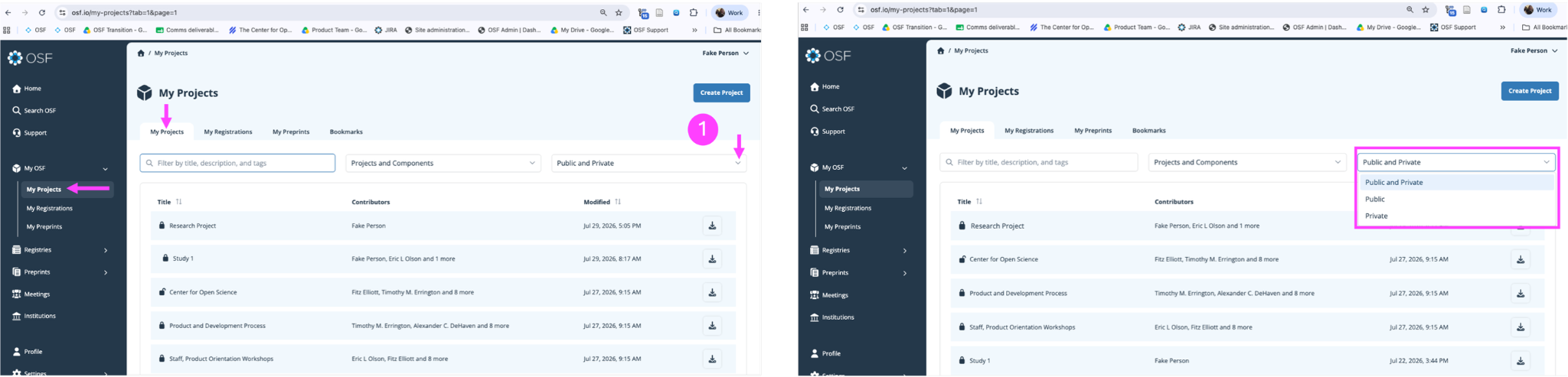Open the apps grid icon in the left bookmarks bar
Image resolution: width=1568 pixels, height=377 pixels.
(7, 30)
